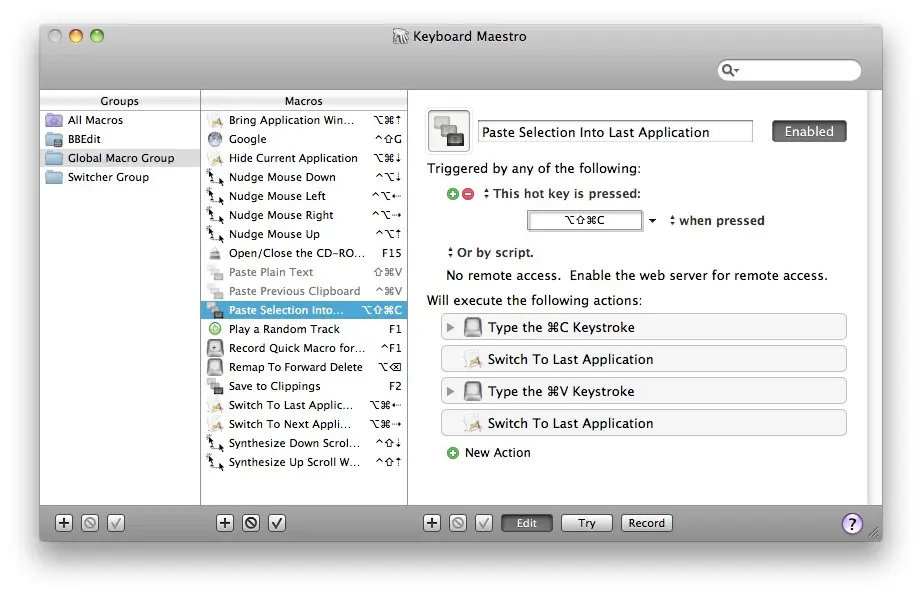Click the Groups column header
The height and width of the screenshot is (596, 922).
[120, 101]
